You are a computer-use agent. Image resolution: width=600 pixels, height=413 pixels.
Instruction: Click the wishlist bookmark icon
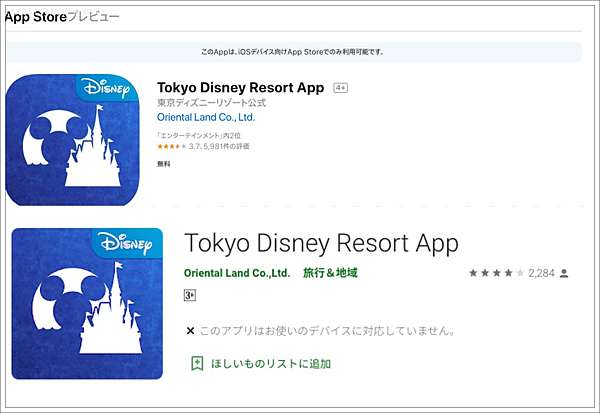click(x=197, y=363)
